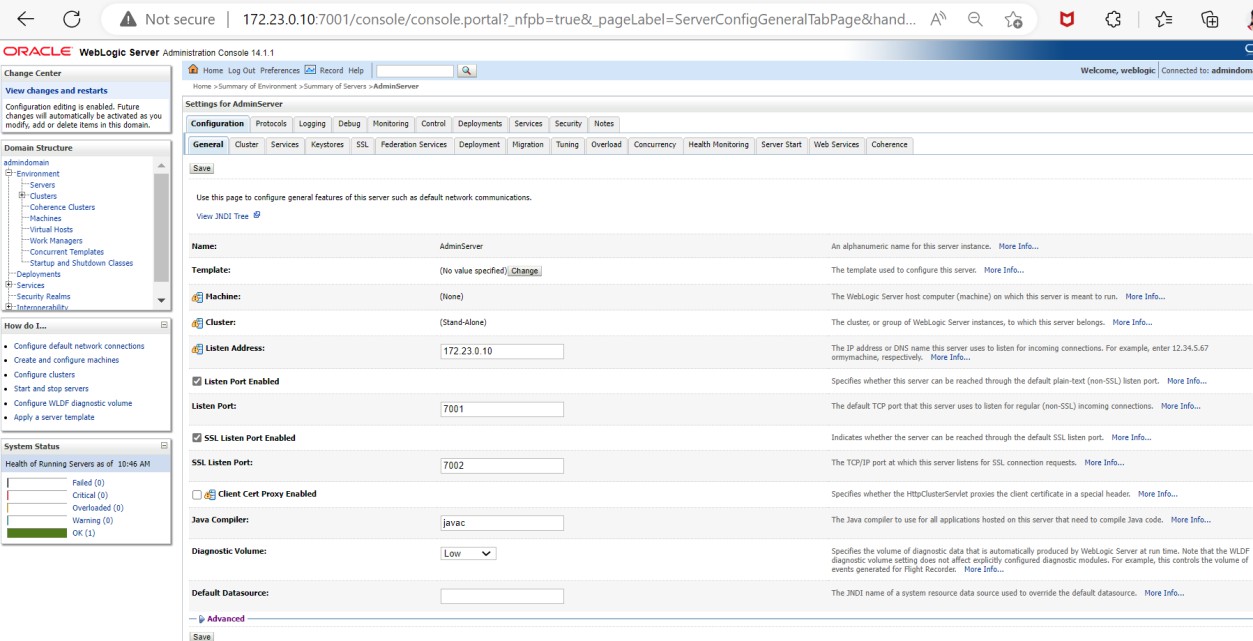Viewport: 1253px width, 641px height.
Task: Click the Java Compiler input field
Action: tap(502, 523)
